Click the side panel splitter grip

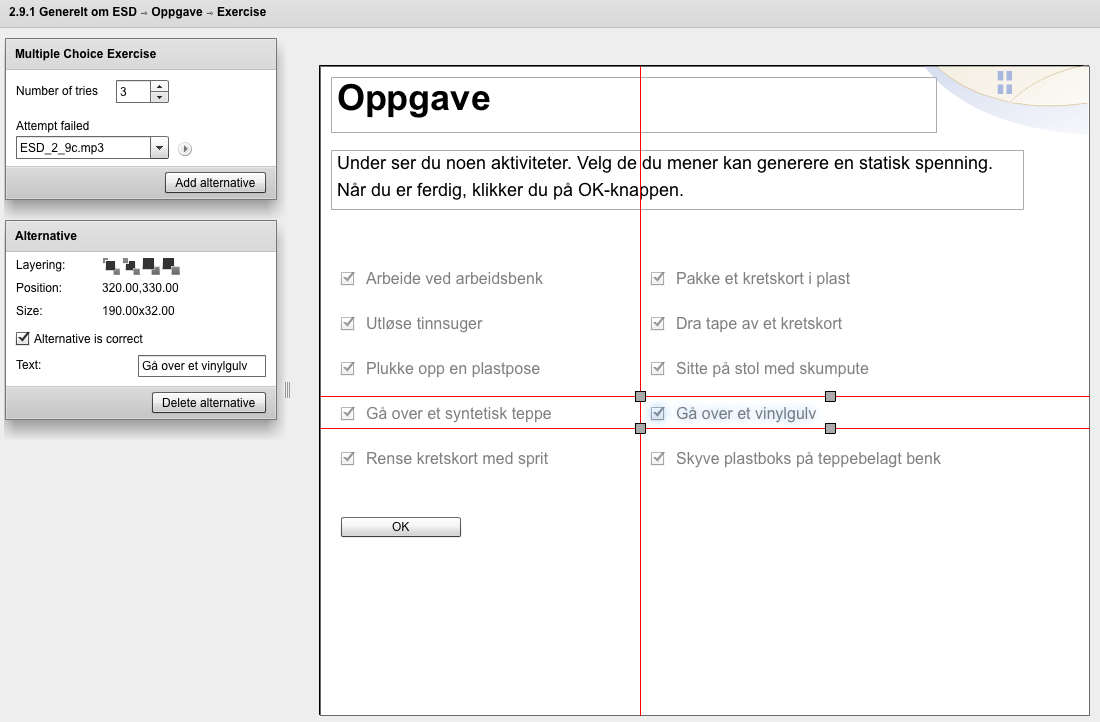[287, 390]
